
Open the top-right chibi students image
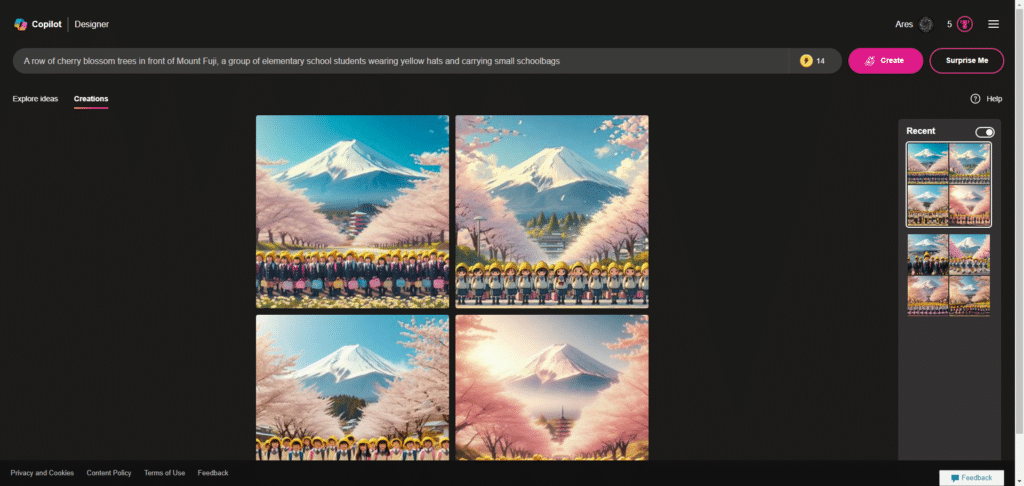[x=552, y=211]
